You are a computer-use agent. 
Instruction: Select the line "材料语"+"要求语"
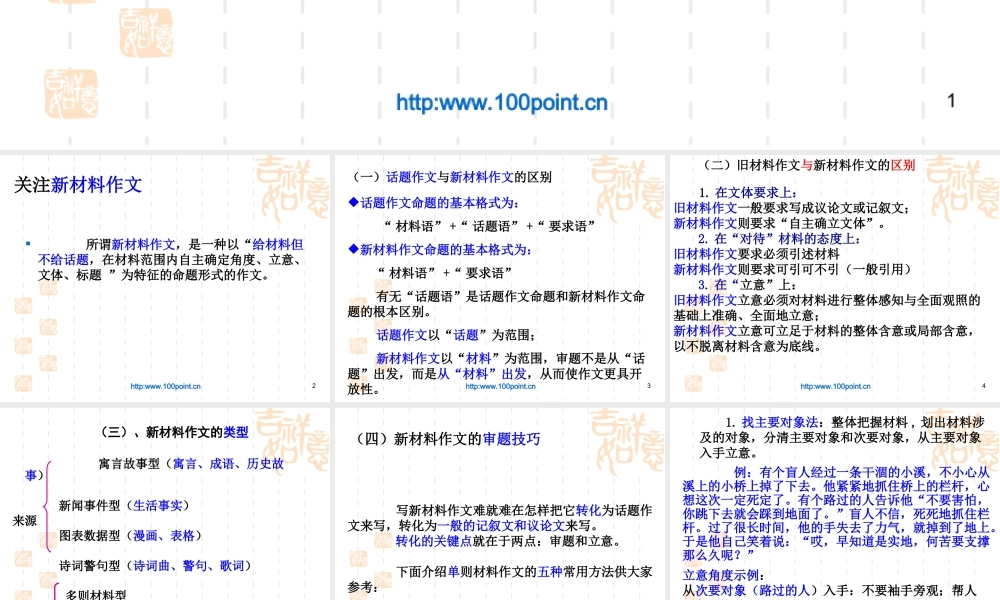point(445,273)
